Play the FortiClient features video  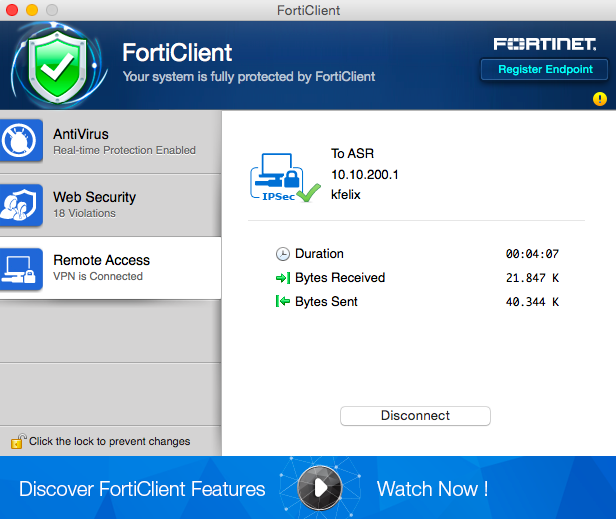(319, 488)
